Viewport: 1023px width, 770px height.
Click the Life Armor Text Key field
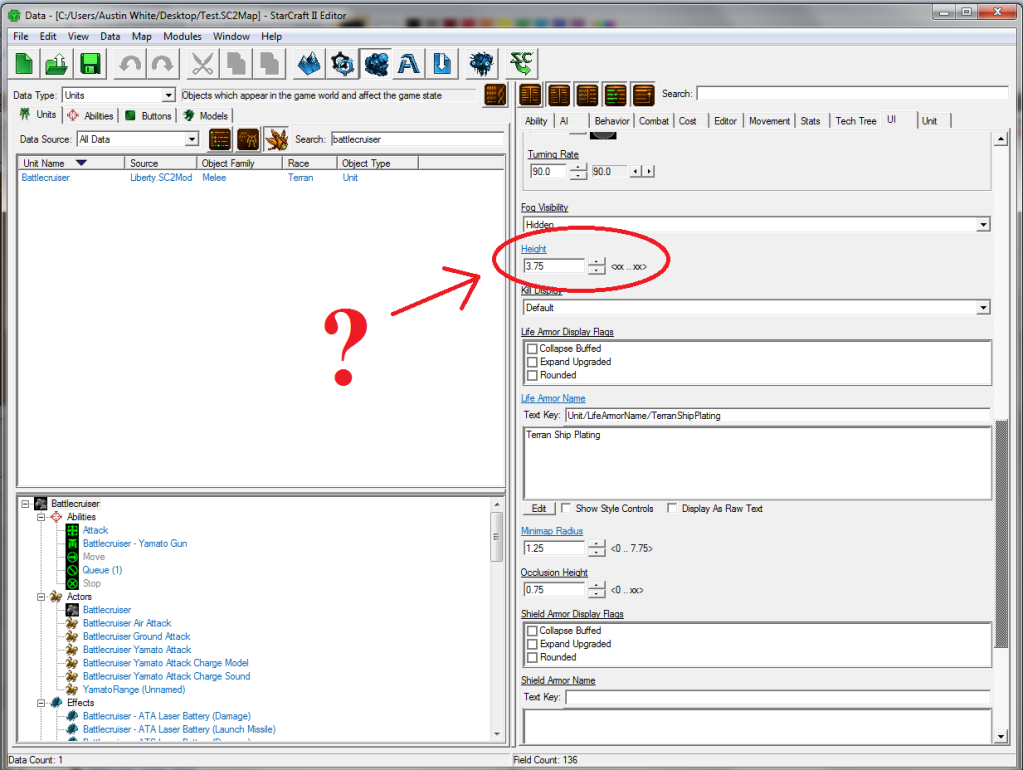click(x=778, y=416)
